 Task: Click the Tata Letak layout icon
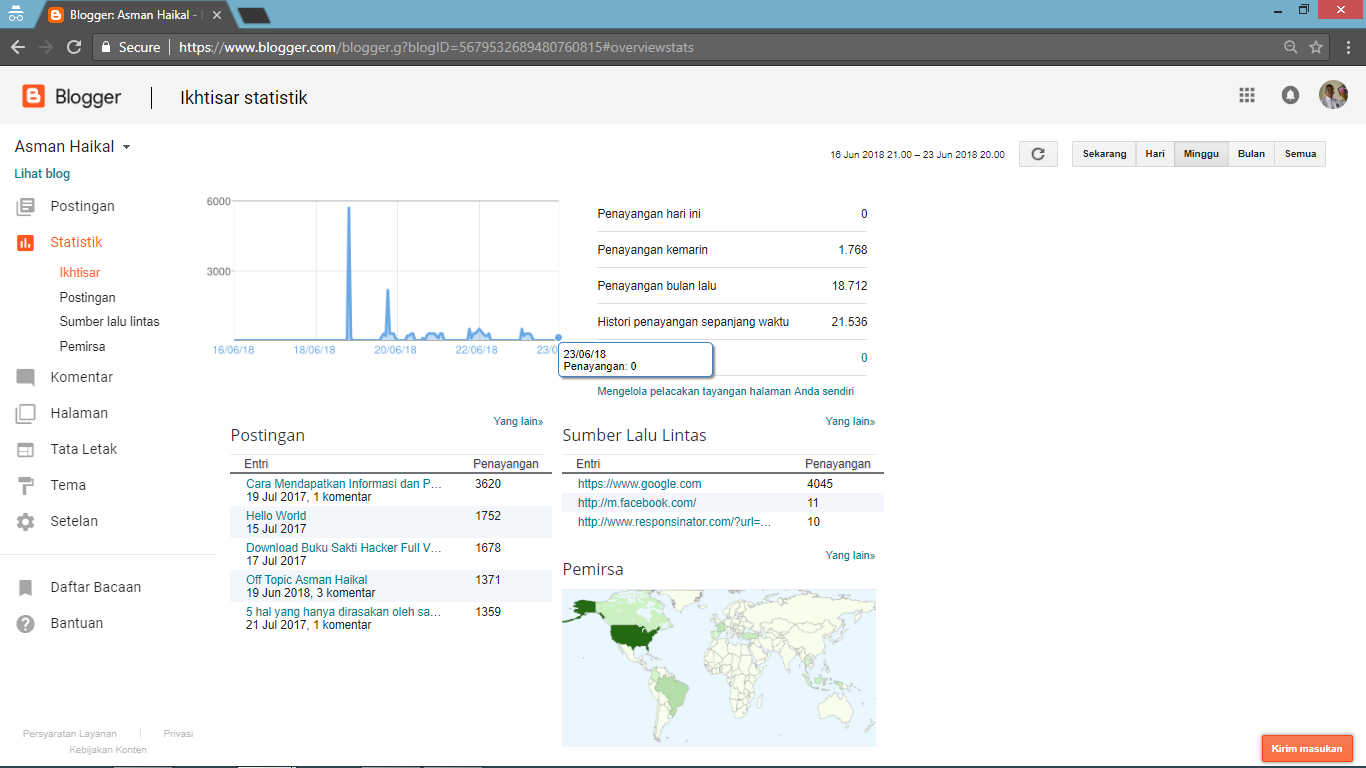click(25, 449)
